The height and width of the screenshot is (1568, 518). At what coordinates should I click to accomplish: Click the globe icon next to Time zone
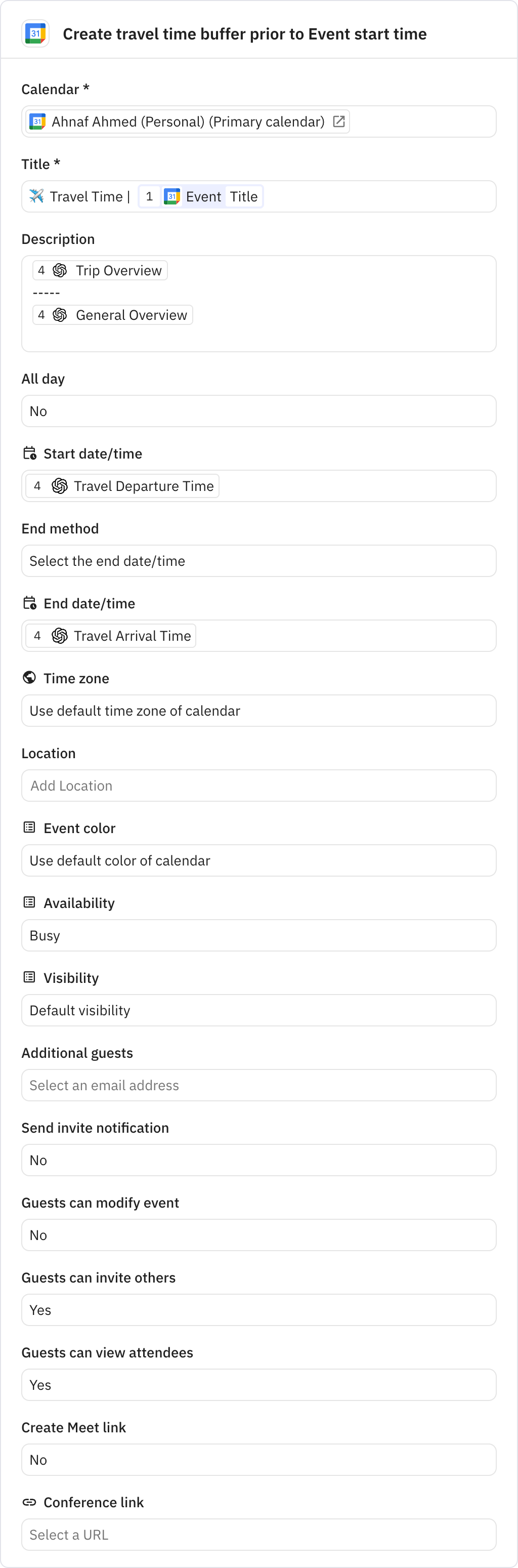(x=29, y=678)
